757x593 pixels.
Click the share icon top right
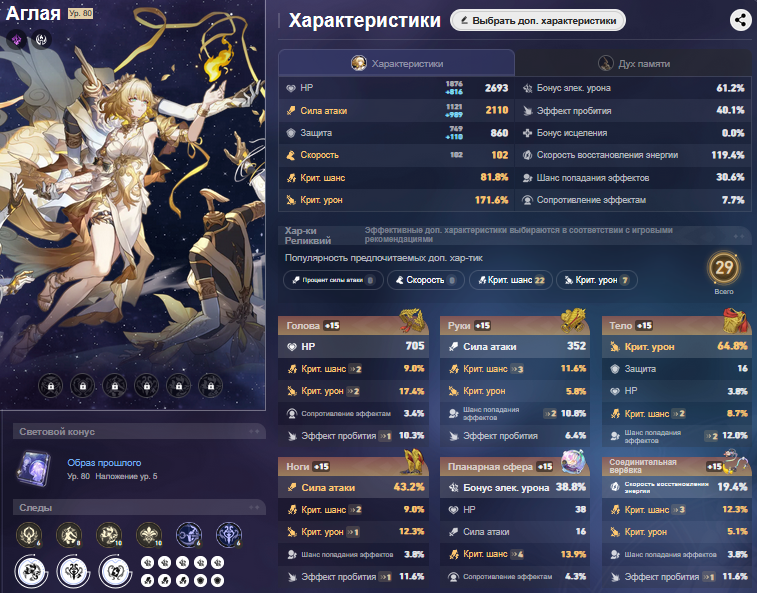coord(740,20)
